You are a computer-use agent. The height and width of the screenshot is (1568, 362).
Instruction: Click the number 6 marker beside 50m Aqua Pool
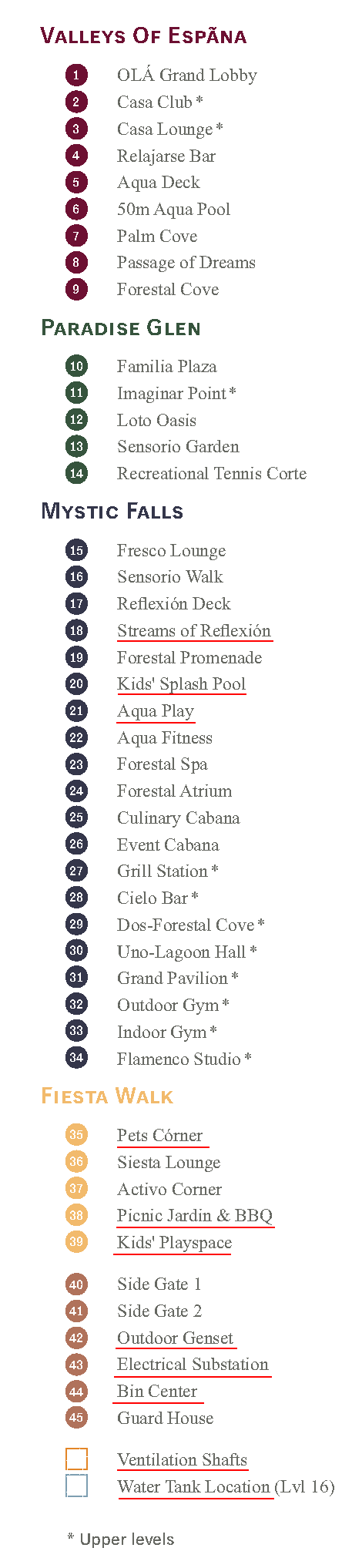(x=76, y=209)
